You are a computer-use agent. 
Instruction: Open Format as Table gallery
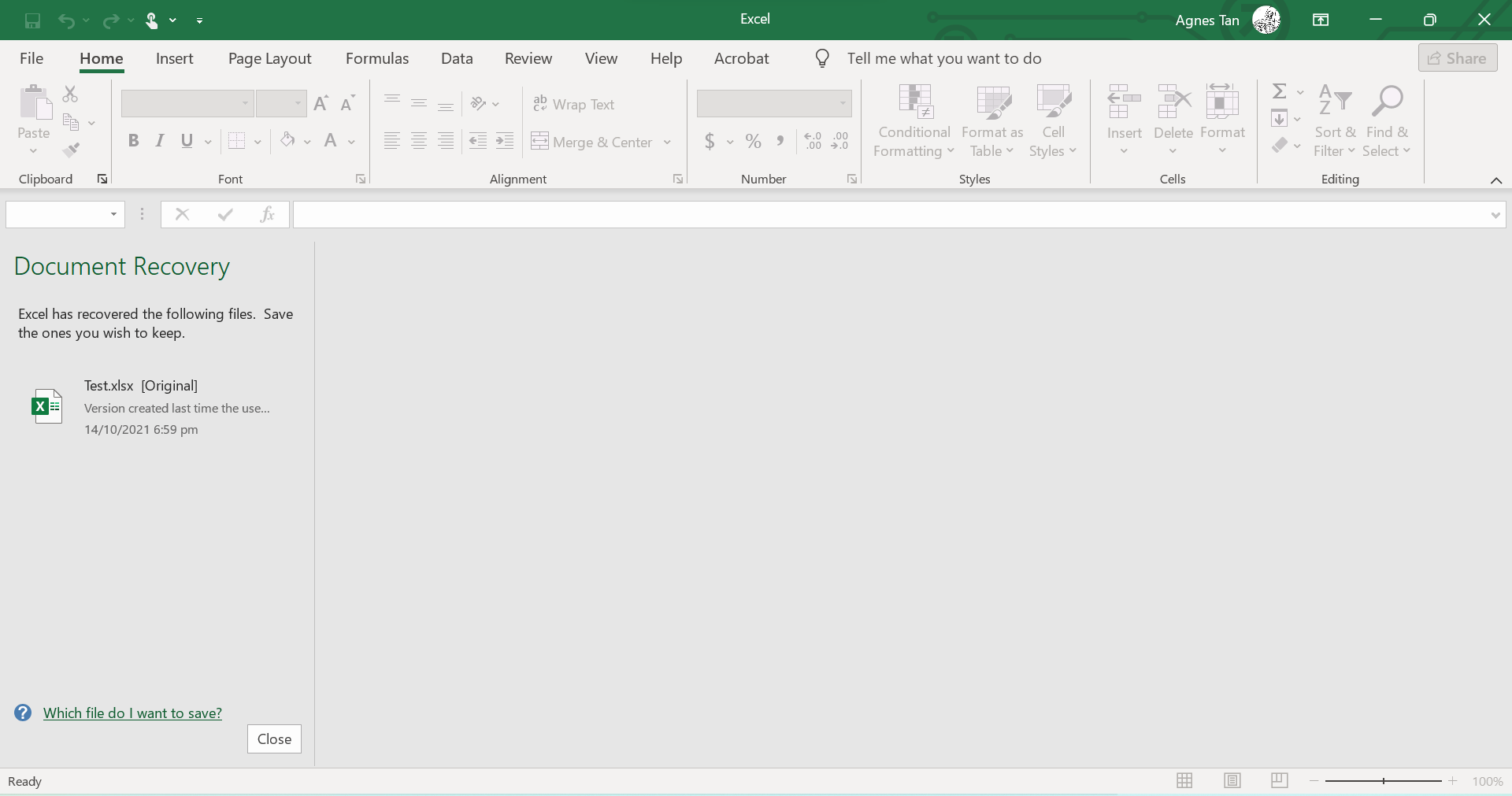pos(992,121)
